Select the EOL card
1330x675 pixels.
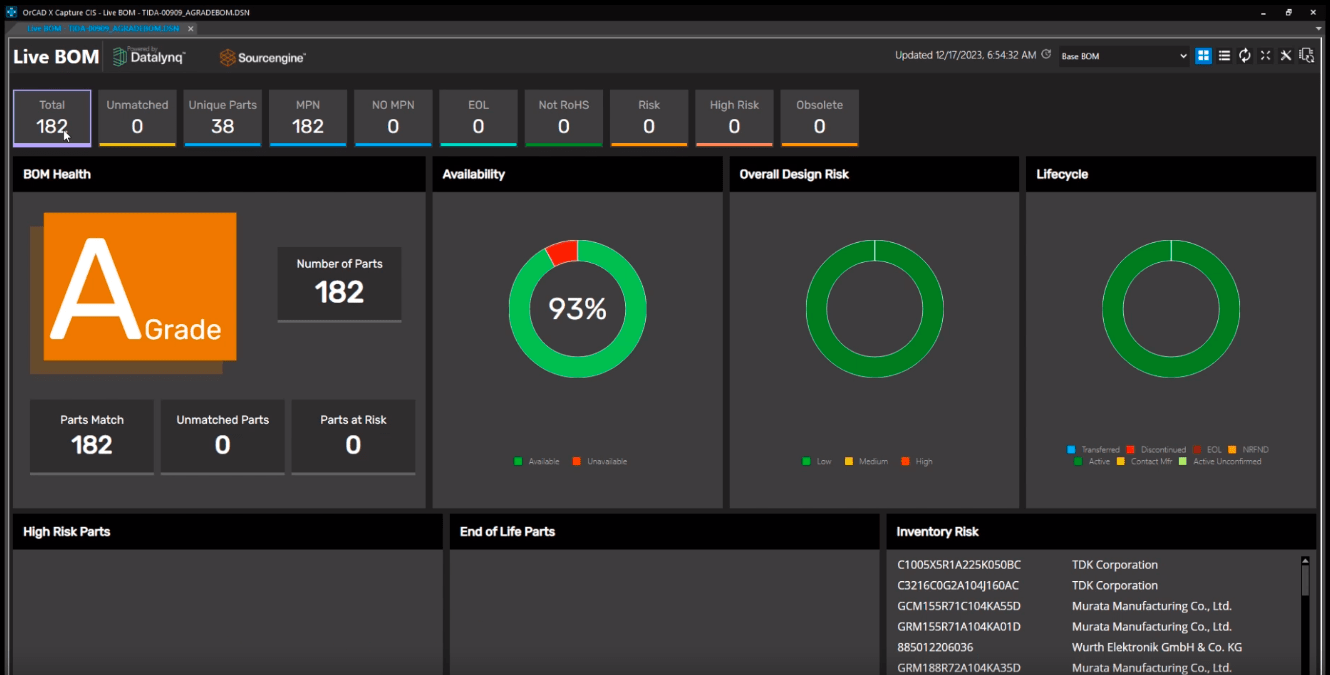click(x=478, y=118)
